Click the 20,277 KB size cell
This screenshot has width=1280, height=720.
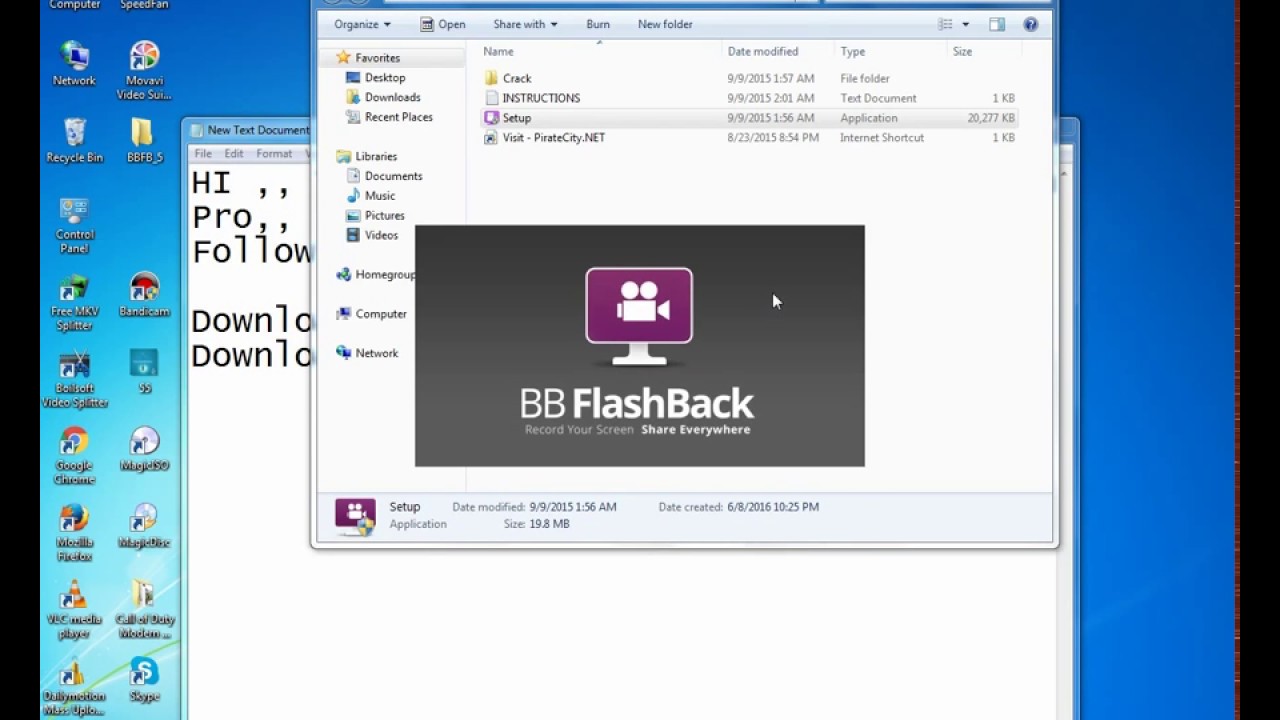[991, 118]
